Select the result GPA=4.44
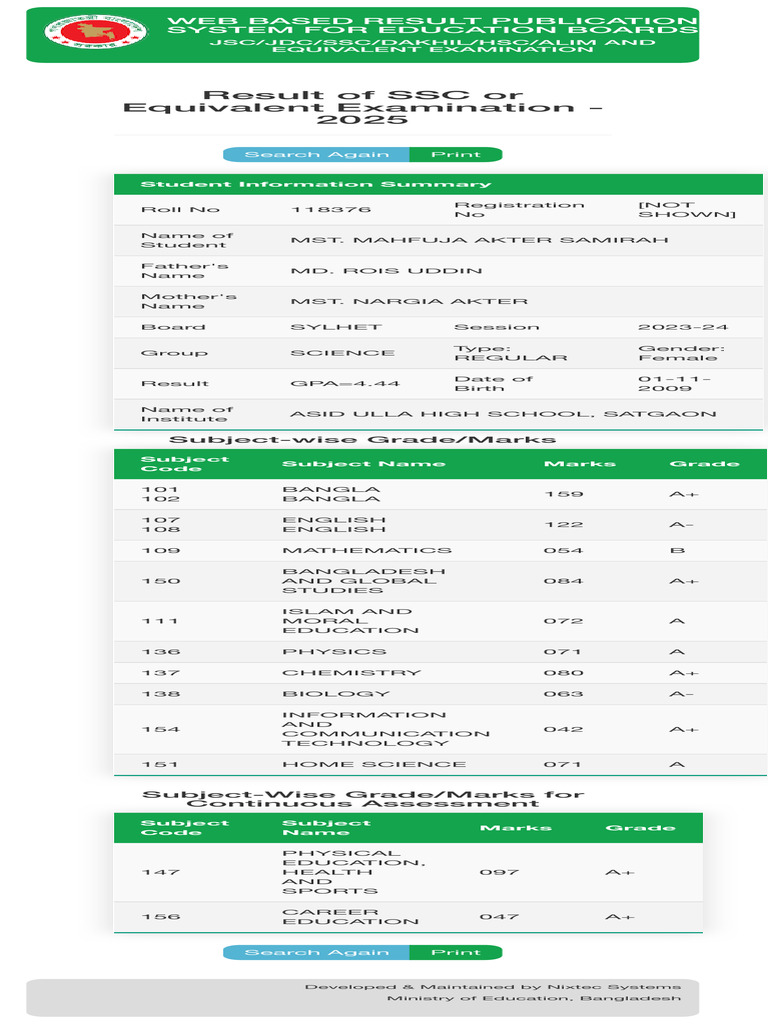This screenshot has height=1024, width=768. pos(345,384)
